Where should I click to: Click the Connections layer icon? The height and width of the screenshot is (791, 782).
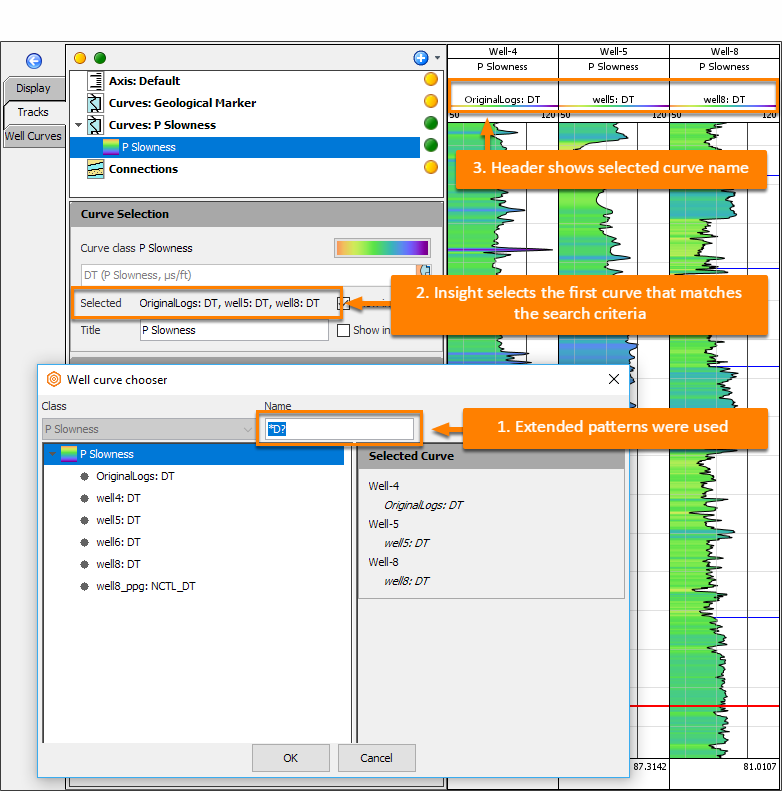click(x=95, y=169)
